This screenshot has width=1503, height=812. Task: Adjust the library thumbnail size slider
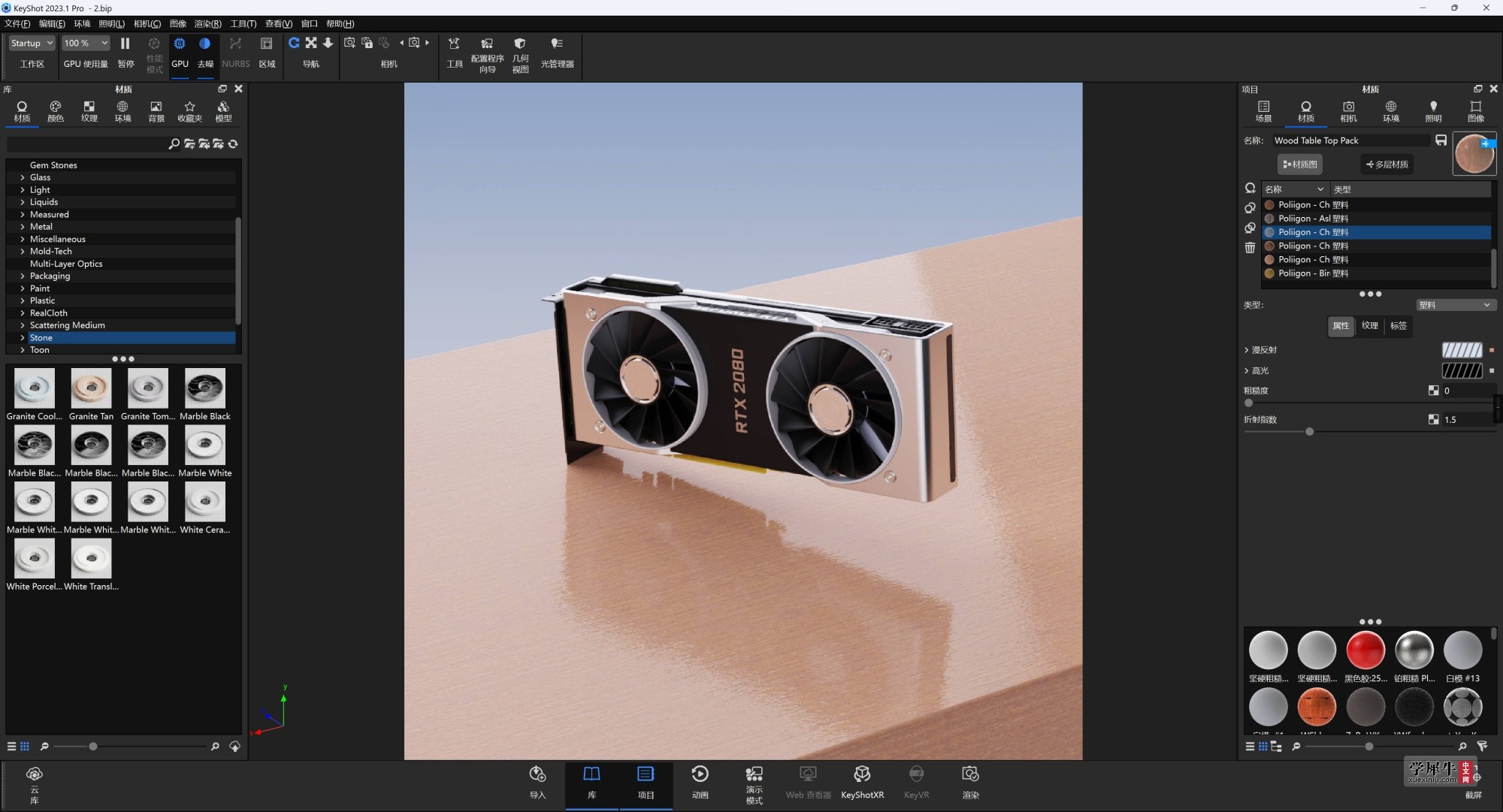[x=93, y=747]
